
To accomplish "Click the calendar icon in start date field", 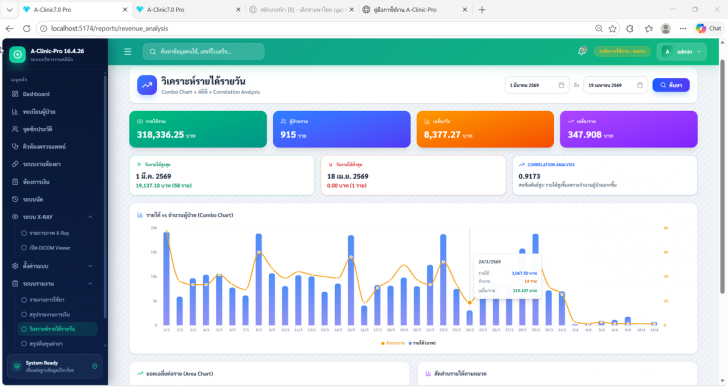I will pyautogui.click(x=561, y=85).
